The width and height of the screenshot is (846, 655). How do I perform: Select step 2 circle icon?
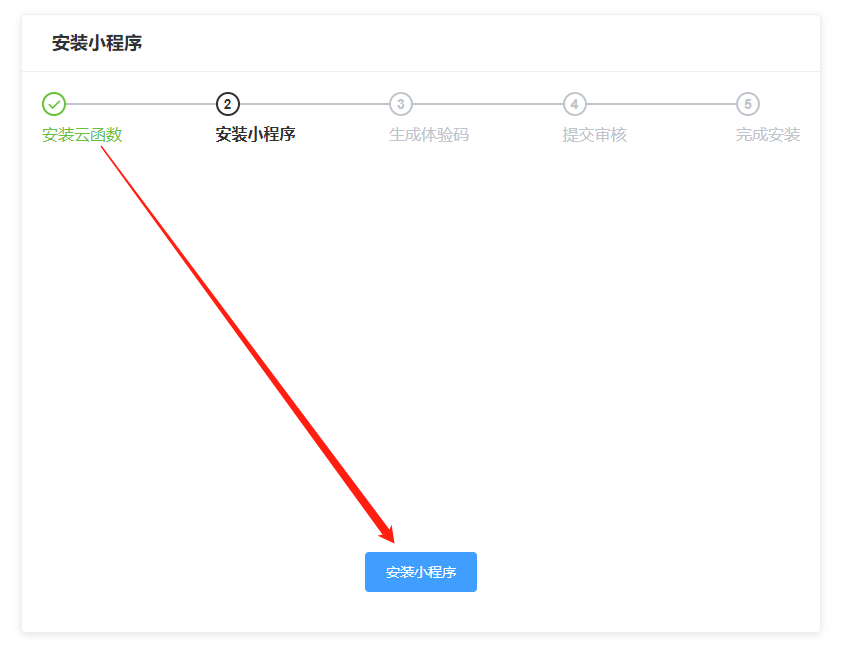click(228, 104)
